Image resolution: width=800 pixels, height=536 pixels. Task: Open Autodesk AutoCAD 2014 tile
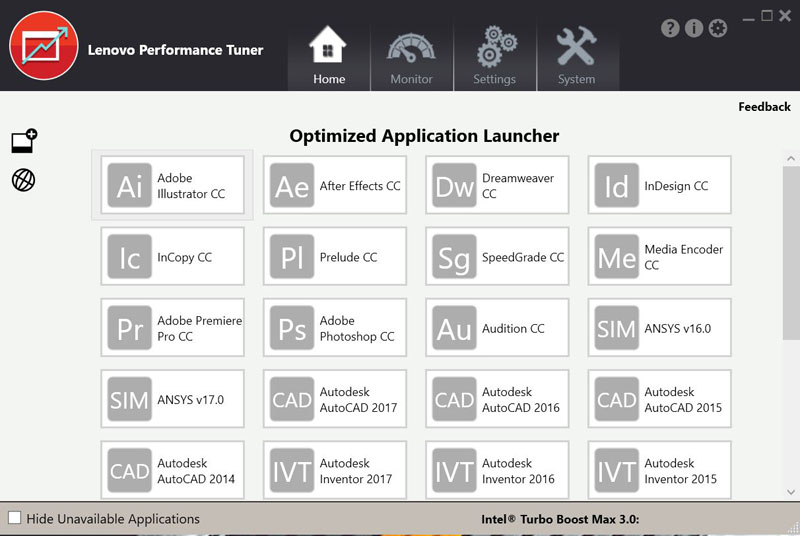pyautogui.click(x=172, y=470)
